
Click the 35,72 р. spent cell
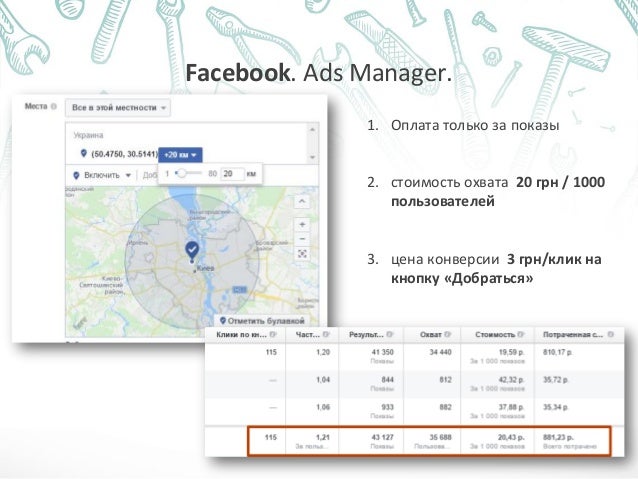point(579,384)
